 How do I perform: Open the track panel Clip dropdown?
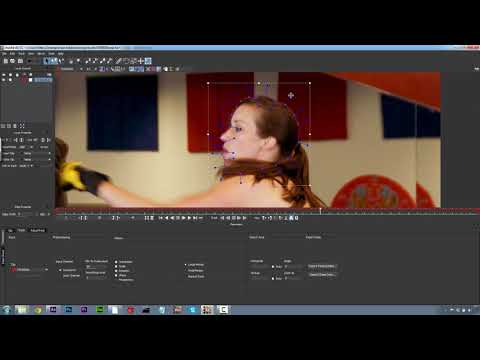pos(32,269)
